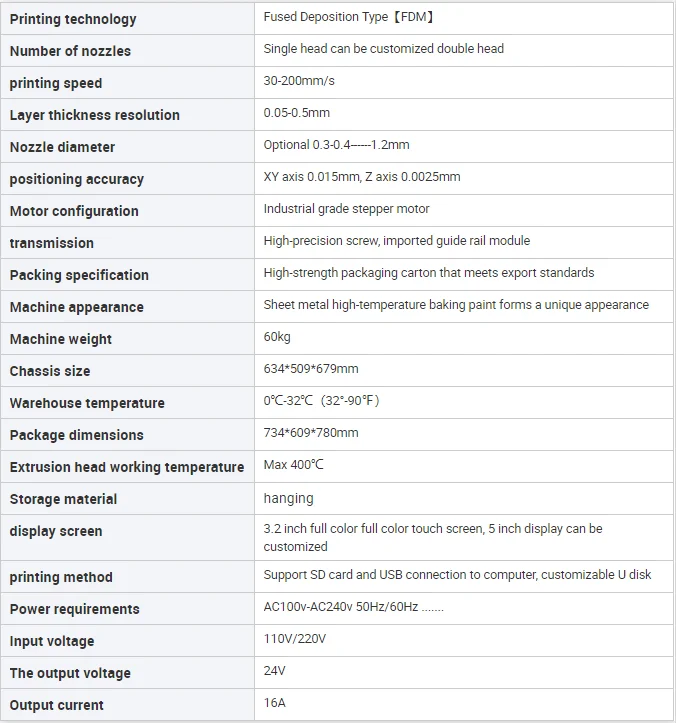Click the Input voltage 110V/220V value
This screenshot has width=676, height=723.
[x=294, y=639]
